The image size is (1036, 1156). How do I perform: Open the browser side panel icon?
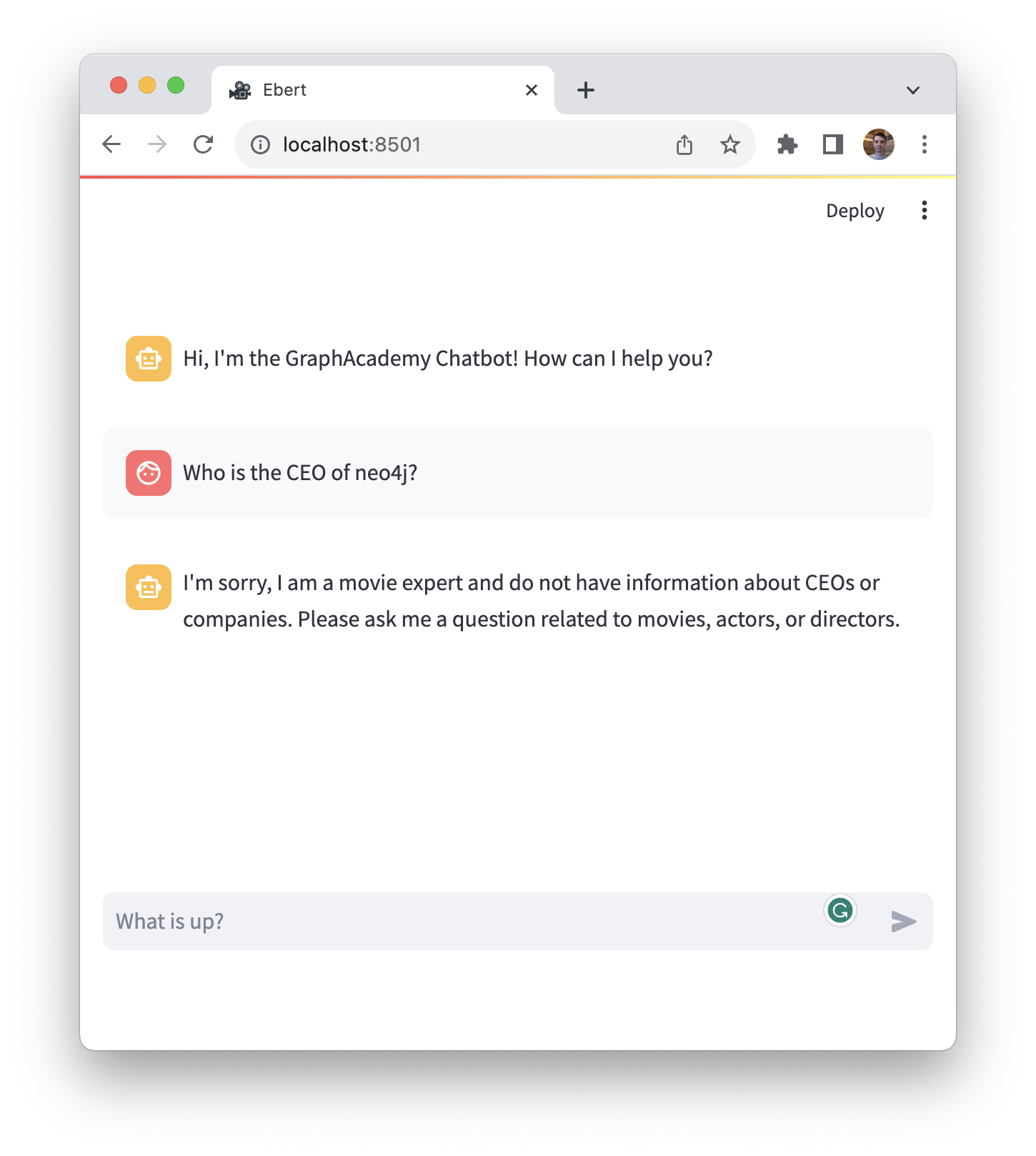point(832,144)
